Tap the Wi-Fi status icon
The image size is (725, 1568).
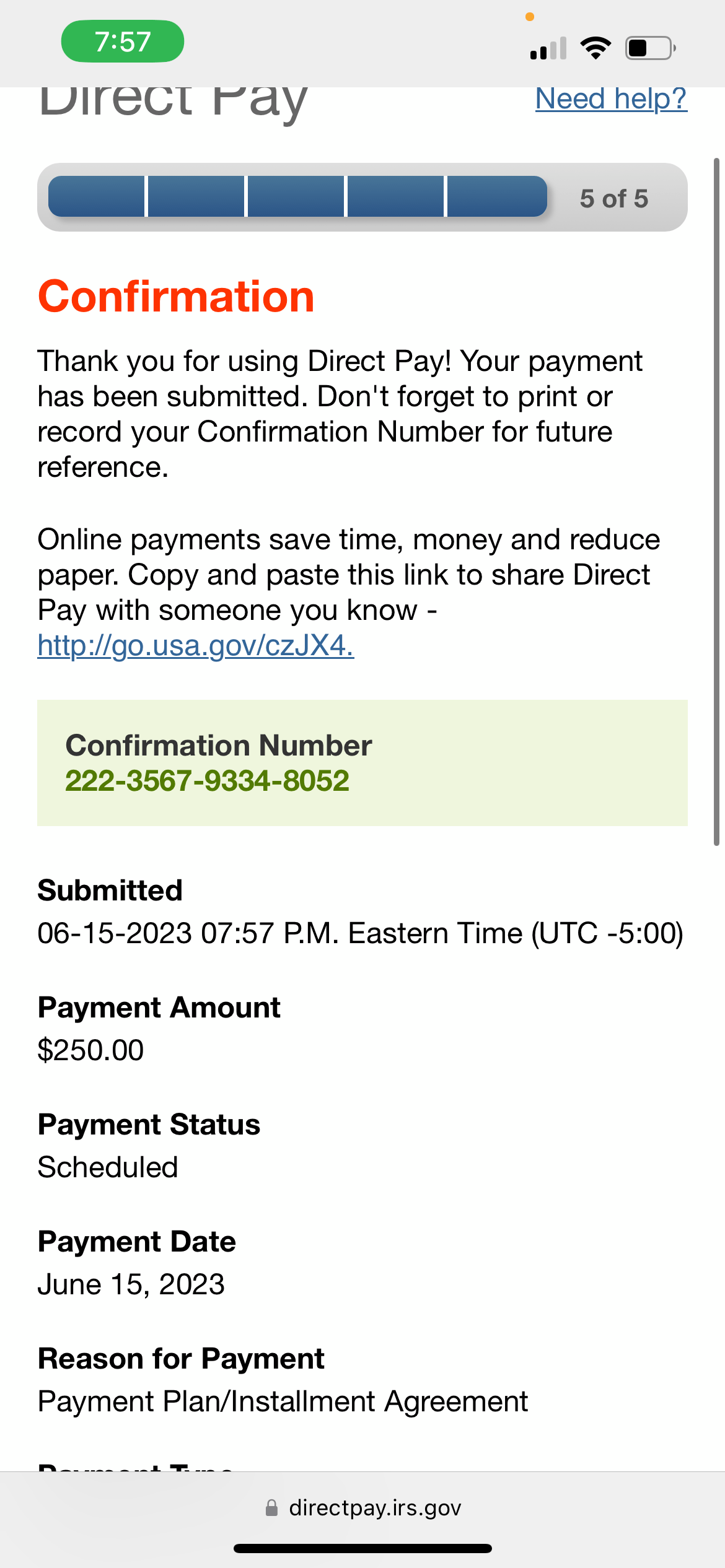(x=595, y=48)
